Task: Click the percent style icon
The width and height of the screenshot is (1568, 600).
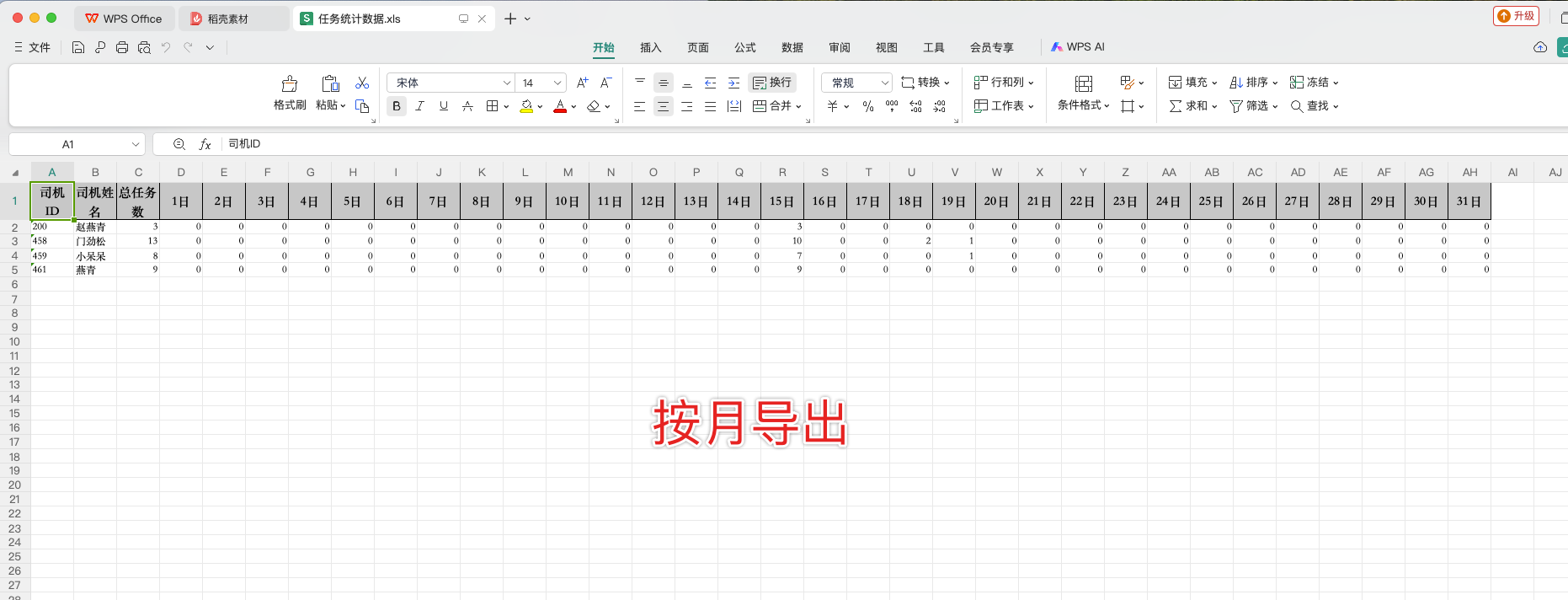Action: [x=868, y=106]
